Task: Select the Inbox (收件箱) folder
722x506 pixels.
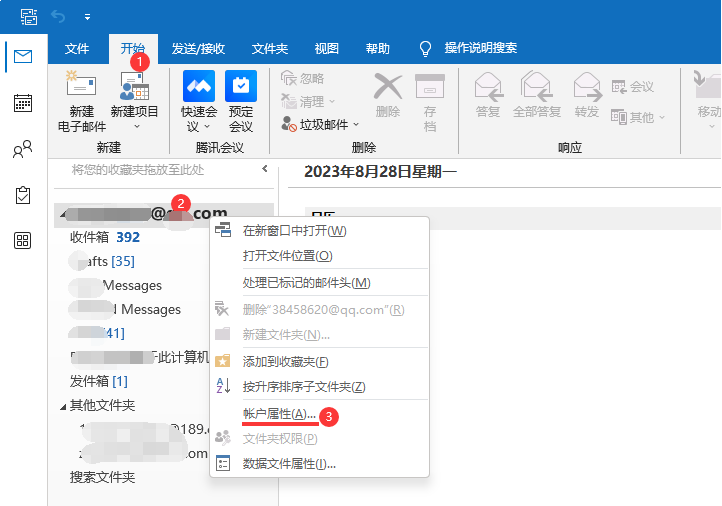Action: click(92, 237)
